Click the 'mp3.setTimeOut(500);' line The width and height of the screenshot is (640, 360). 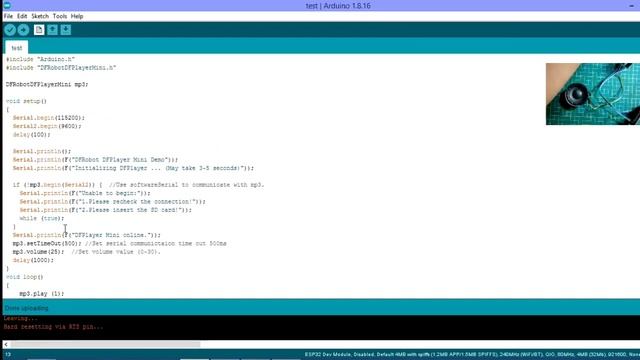(x=120, y=244)
